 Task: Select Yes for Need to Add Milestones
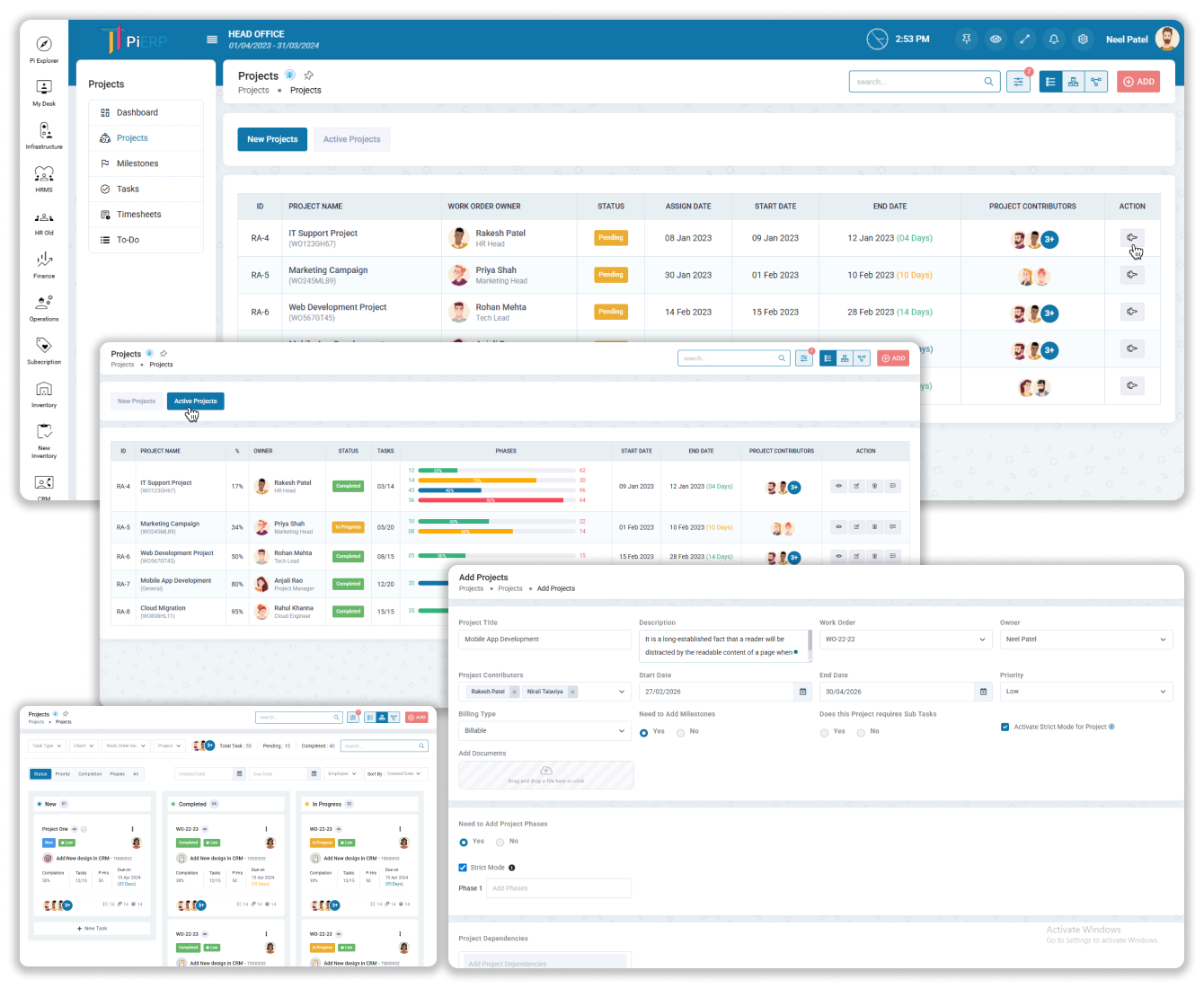click(644, 733)
